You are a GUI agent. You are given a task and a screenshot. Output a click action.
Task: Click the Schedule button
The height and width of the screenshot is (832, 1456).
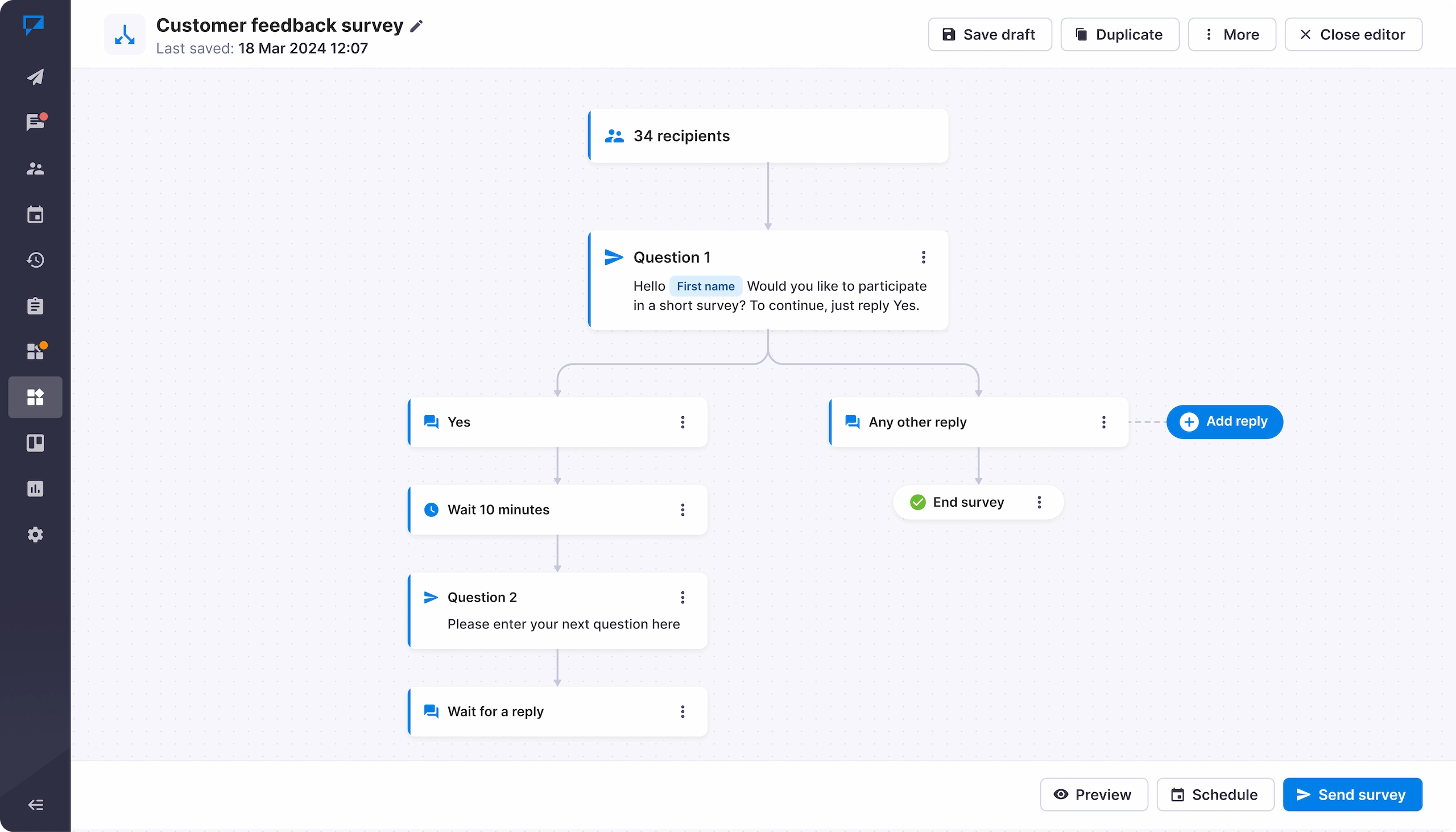point(1215,794)
